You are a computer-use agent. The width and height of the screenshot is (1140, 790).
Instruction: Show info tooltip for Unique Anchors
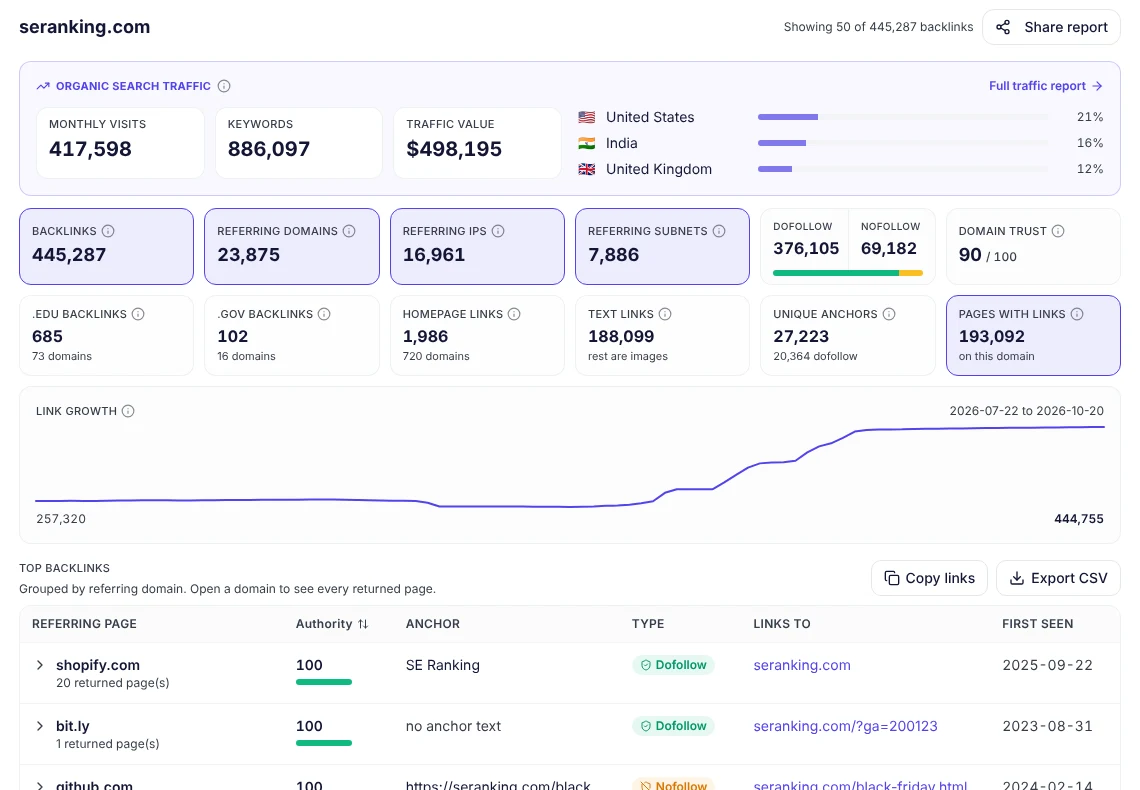888,314
